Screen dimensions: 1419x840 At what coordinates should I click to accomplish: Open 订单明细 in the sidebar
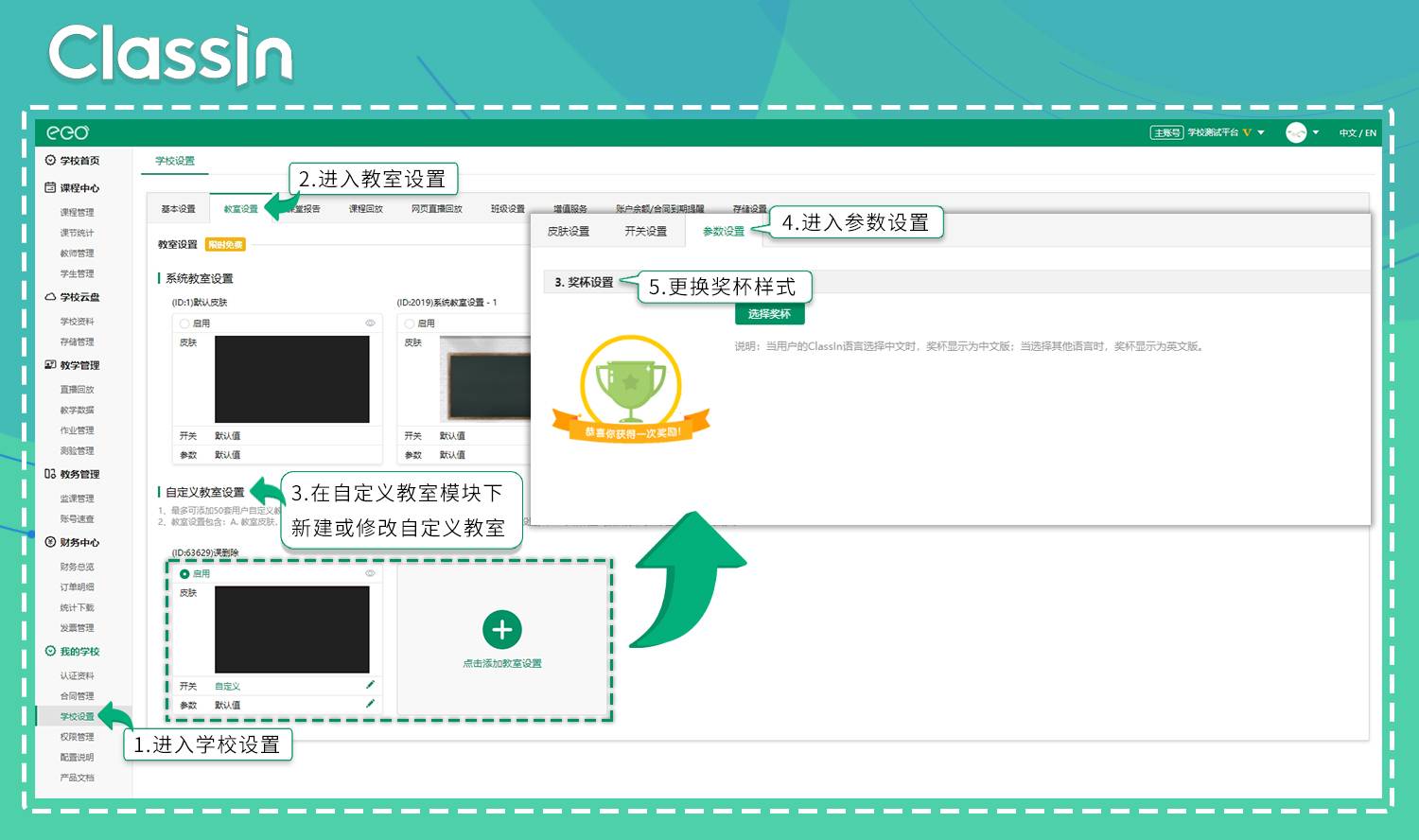point(78,587)
